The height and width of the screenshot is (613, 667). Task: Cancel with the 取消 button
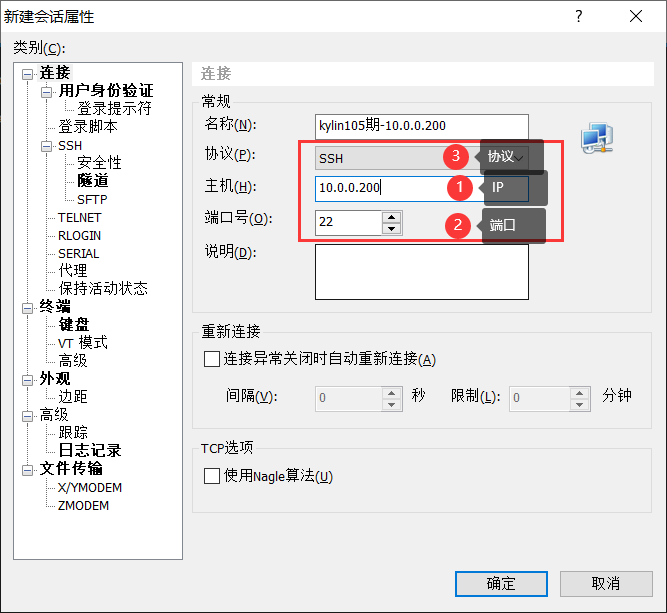(606, 584)
